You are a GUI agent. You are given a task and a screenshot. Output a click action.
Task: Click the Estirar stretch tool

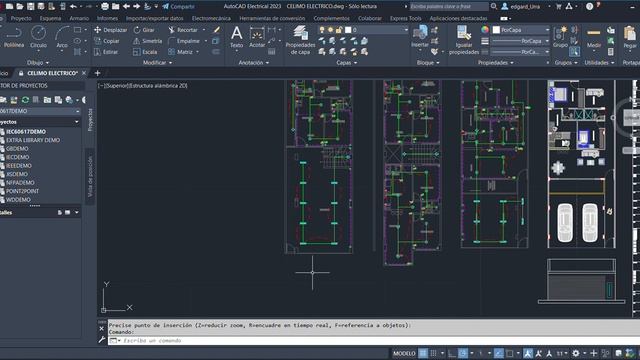(x=106, y=52)
